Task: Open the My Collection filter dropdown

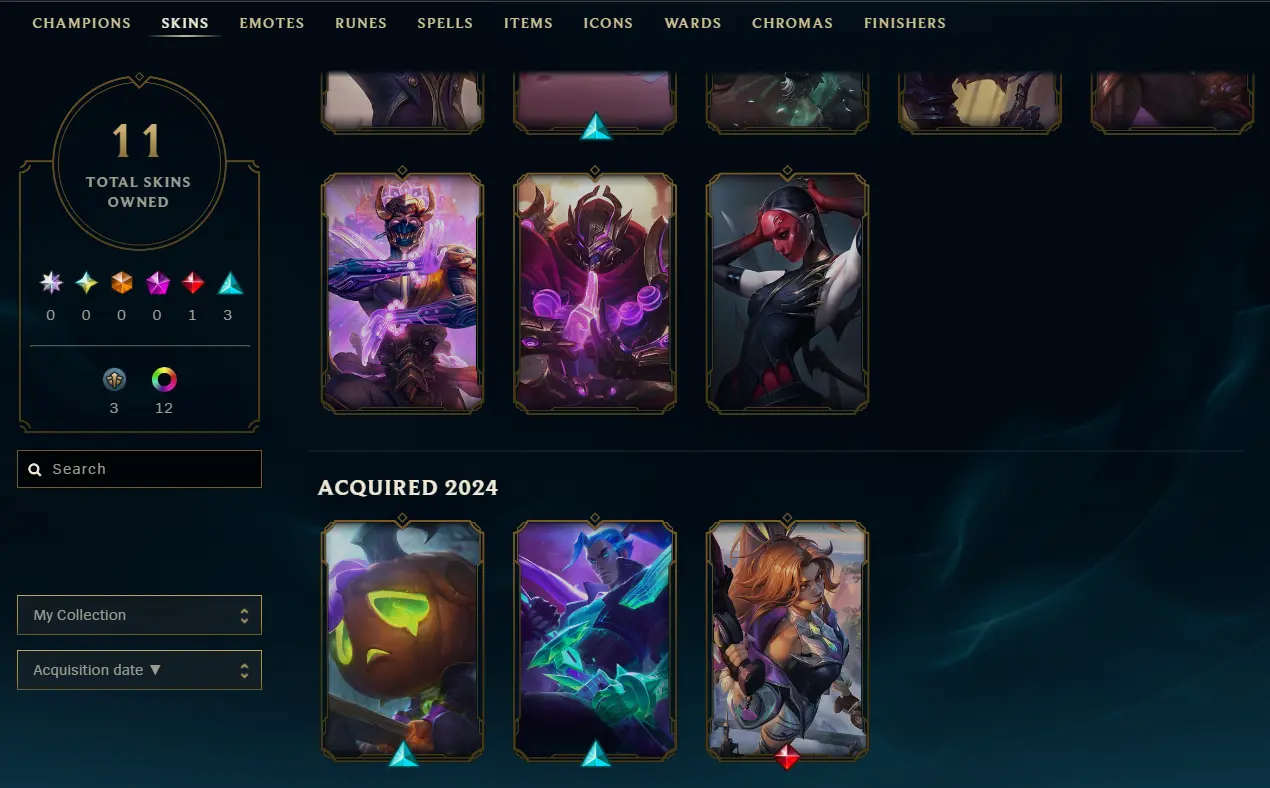Action: point(139,615)
